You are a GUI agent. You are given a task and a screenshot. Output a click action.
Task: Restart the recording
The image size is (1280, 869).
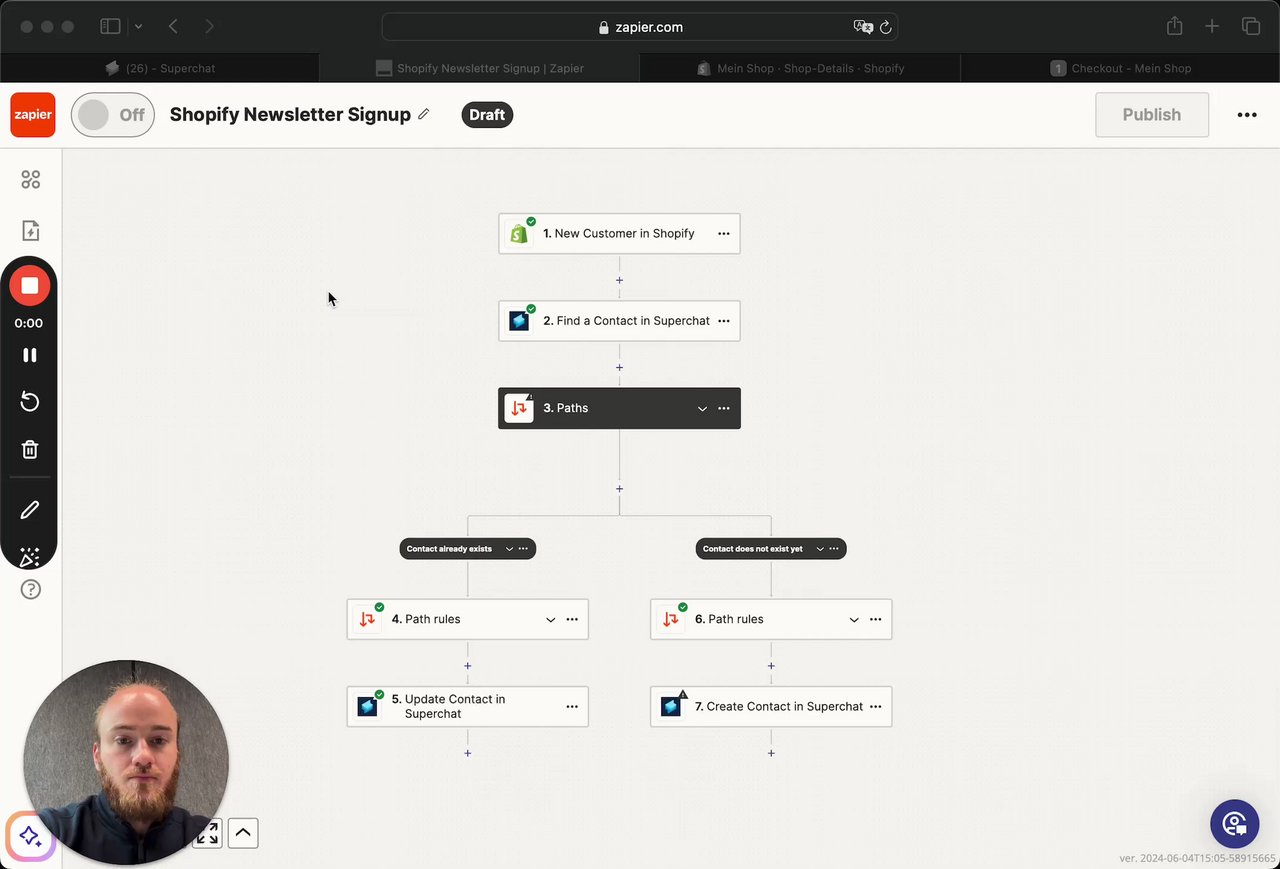(30, 402)
